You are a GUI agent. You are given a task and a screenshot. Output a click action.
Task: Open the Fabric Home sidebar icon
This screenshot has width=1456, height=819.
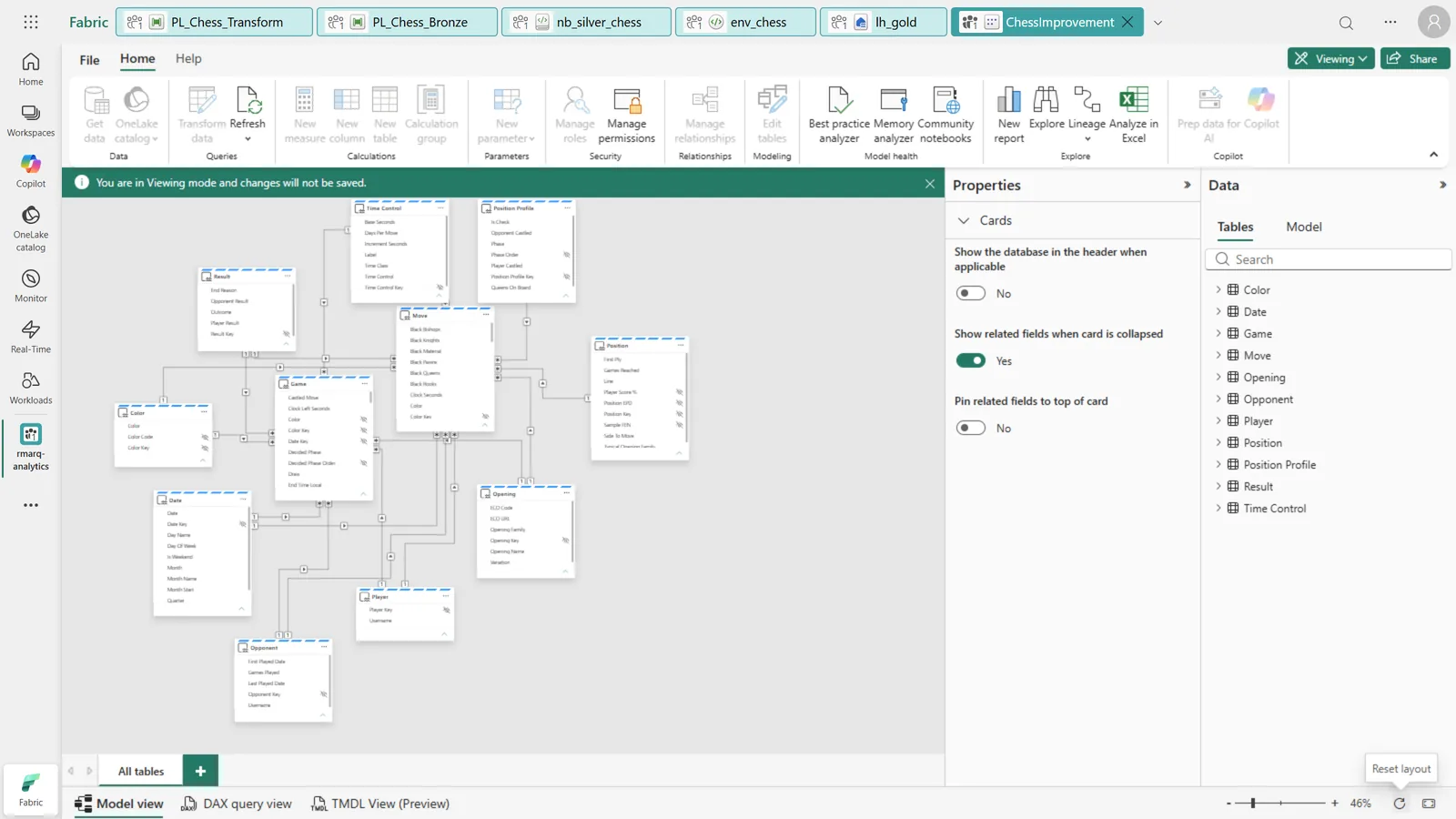30,69
